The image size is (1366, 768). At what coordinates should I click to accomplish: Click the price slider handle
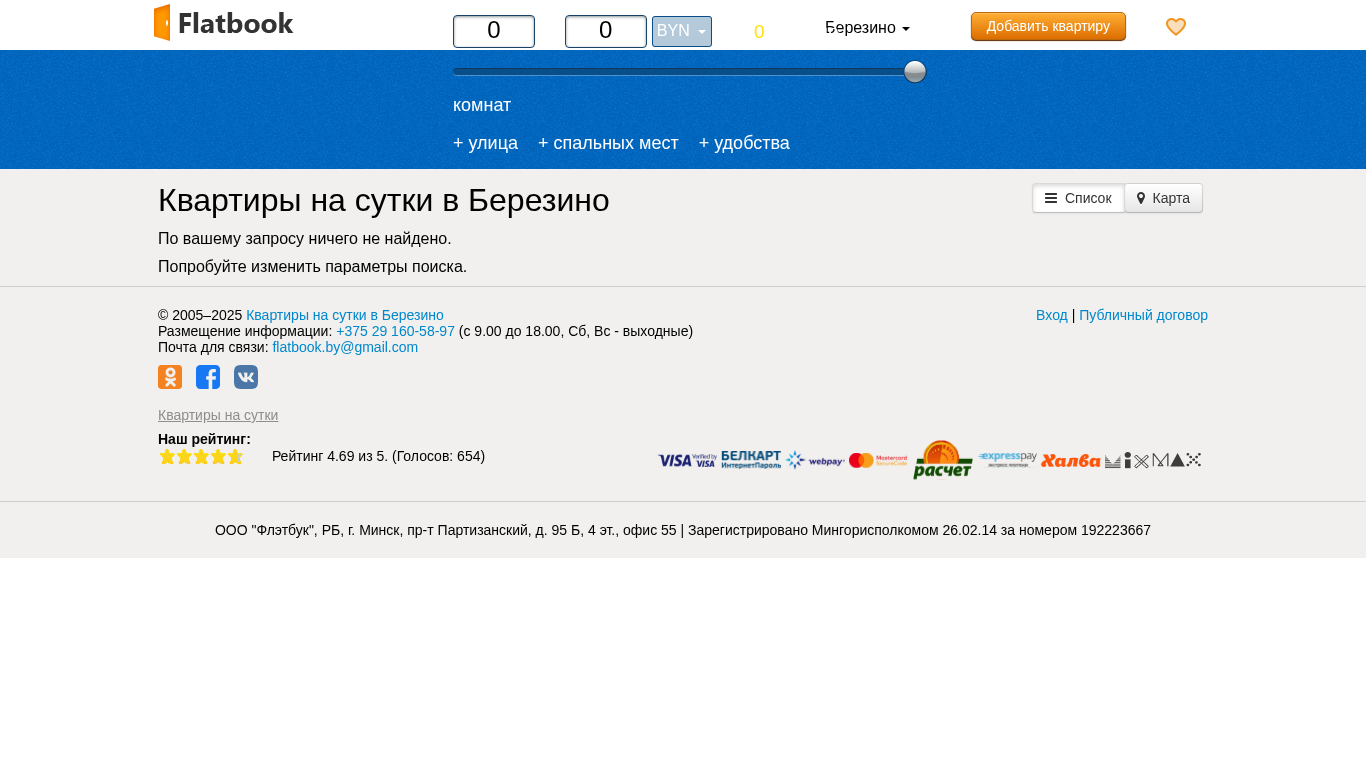[915, 72]
